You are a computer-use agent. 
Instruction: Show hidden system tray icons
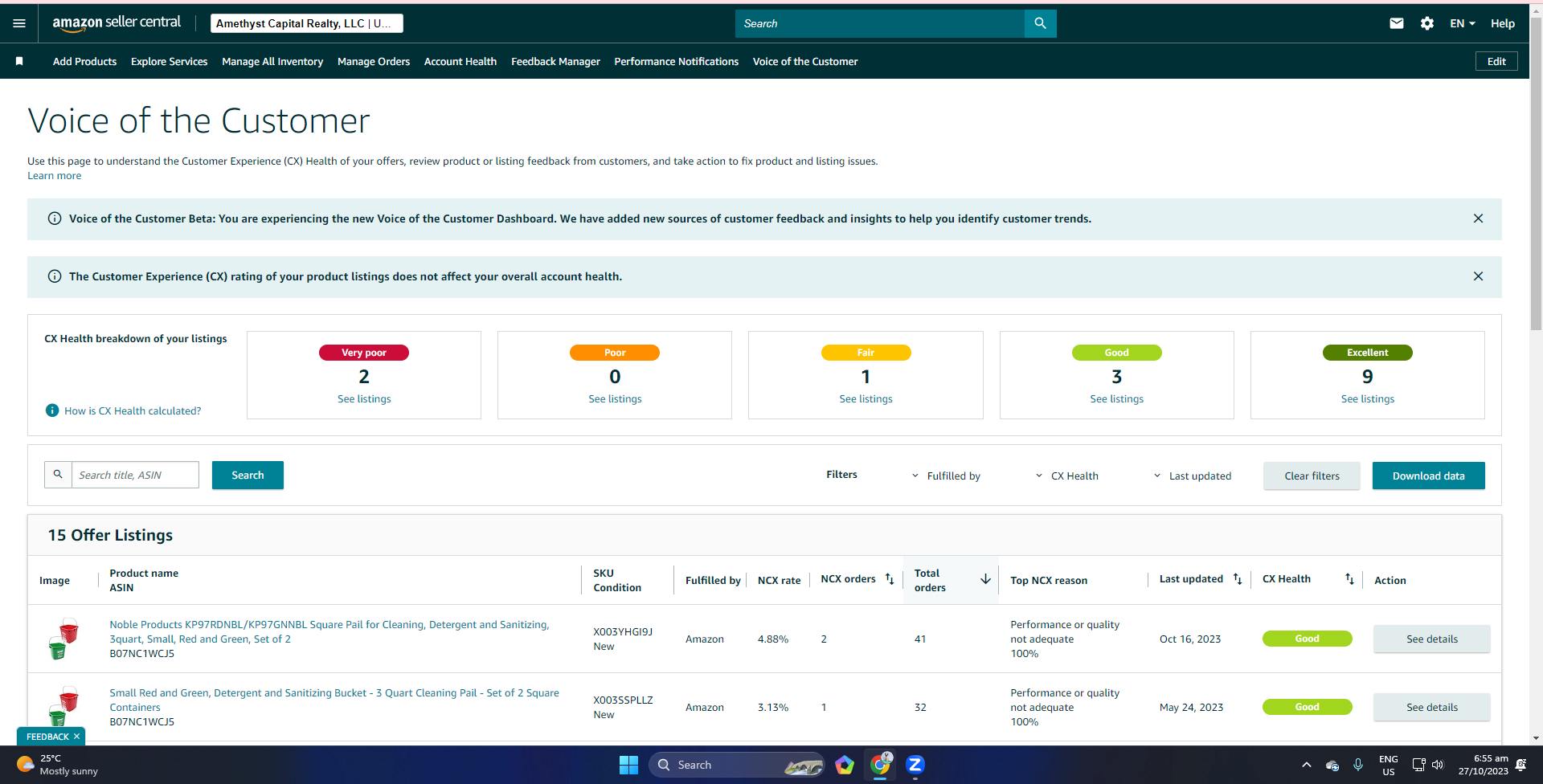coord(1306,765)
